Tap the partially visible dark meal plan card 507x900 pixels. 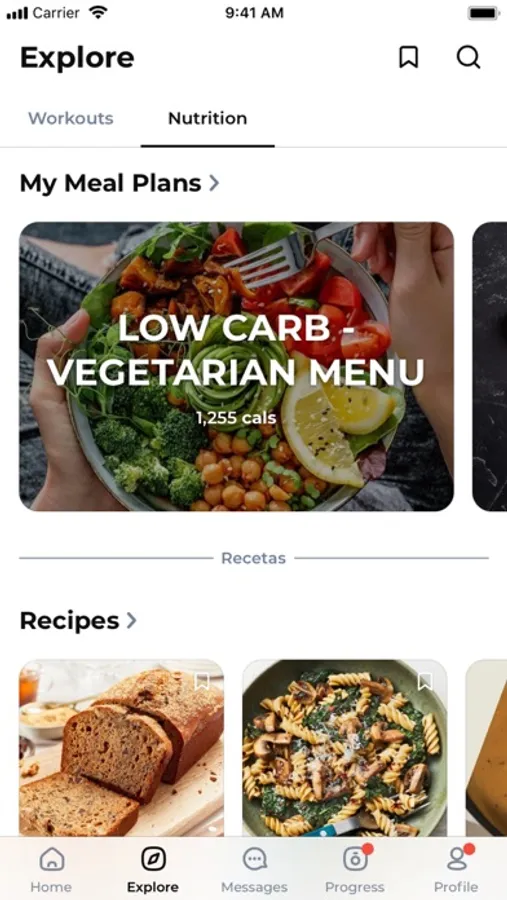coord(489,366)
